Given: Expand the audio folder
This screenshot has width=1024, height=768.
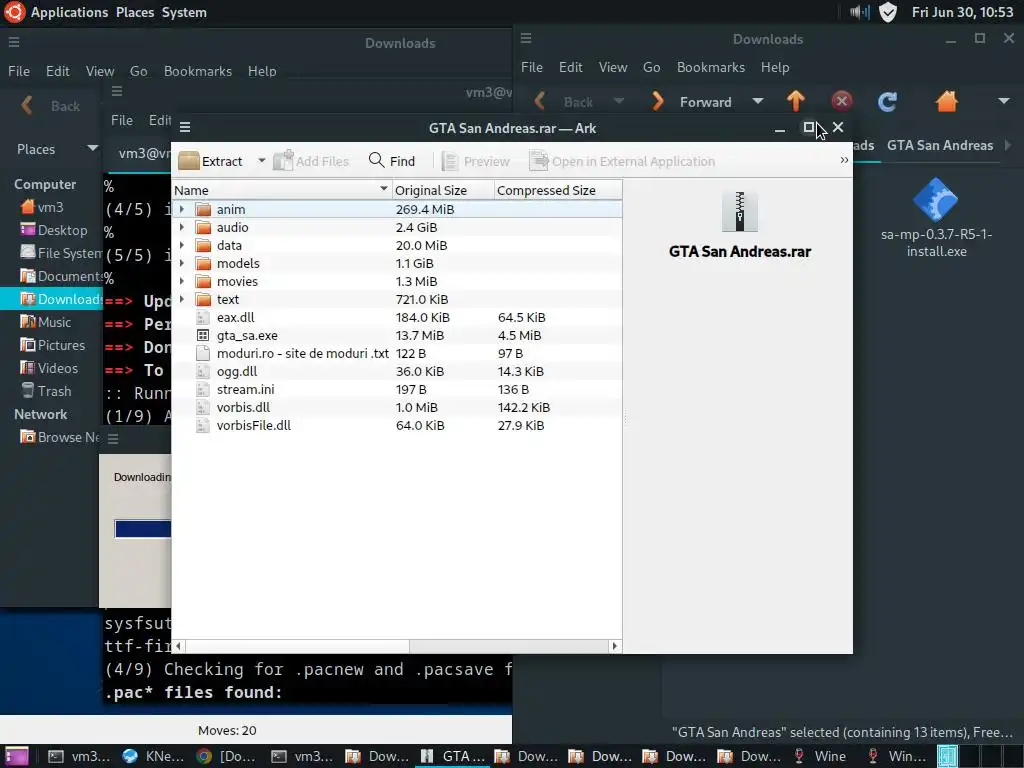Looking at the screenshot, I should pos(182,227).
